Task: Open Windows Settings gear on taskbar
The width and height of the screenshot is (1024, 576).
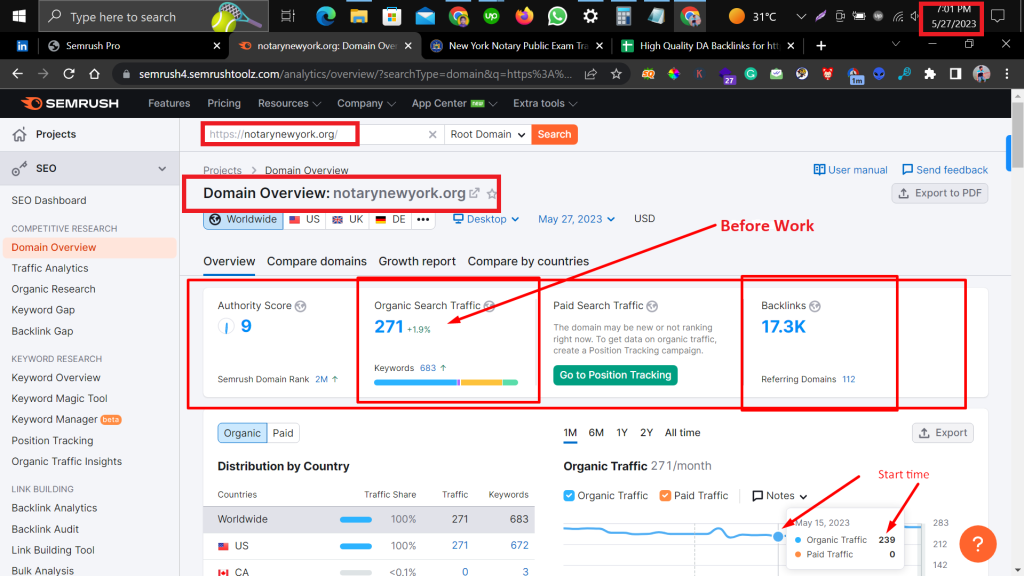Action: pos(590,16)
